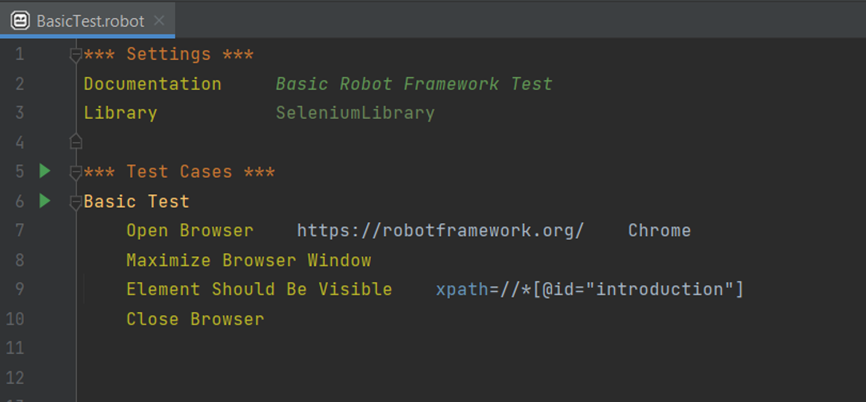Click the xpath locator argument

pyautogui.click(x=589, y=289)
